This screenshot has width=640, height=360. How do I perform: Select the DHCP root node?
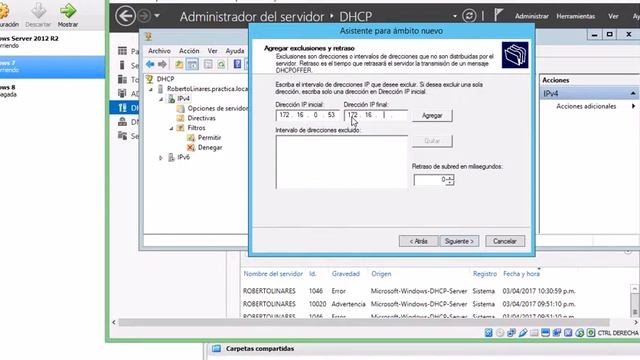pos(165,79)
